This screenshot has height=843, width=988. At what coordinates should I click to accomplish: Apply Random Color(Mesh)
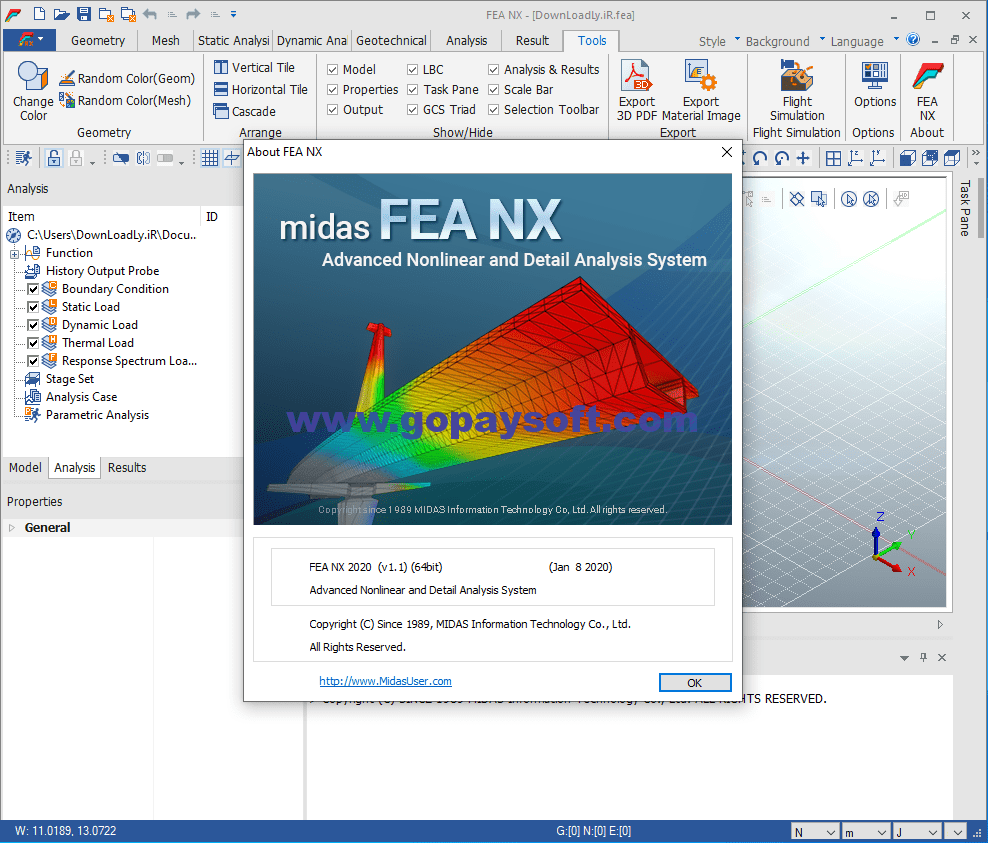125,100
